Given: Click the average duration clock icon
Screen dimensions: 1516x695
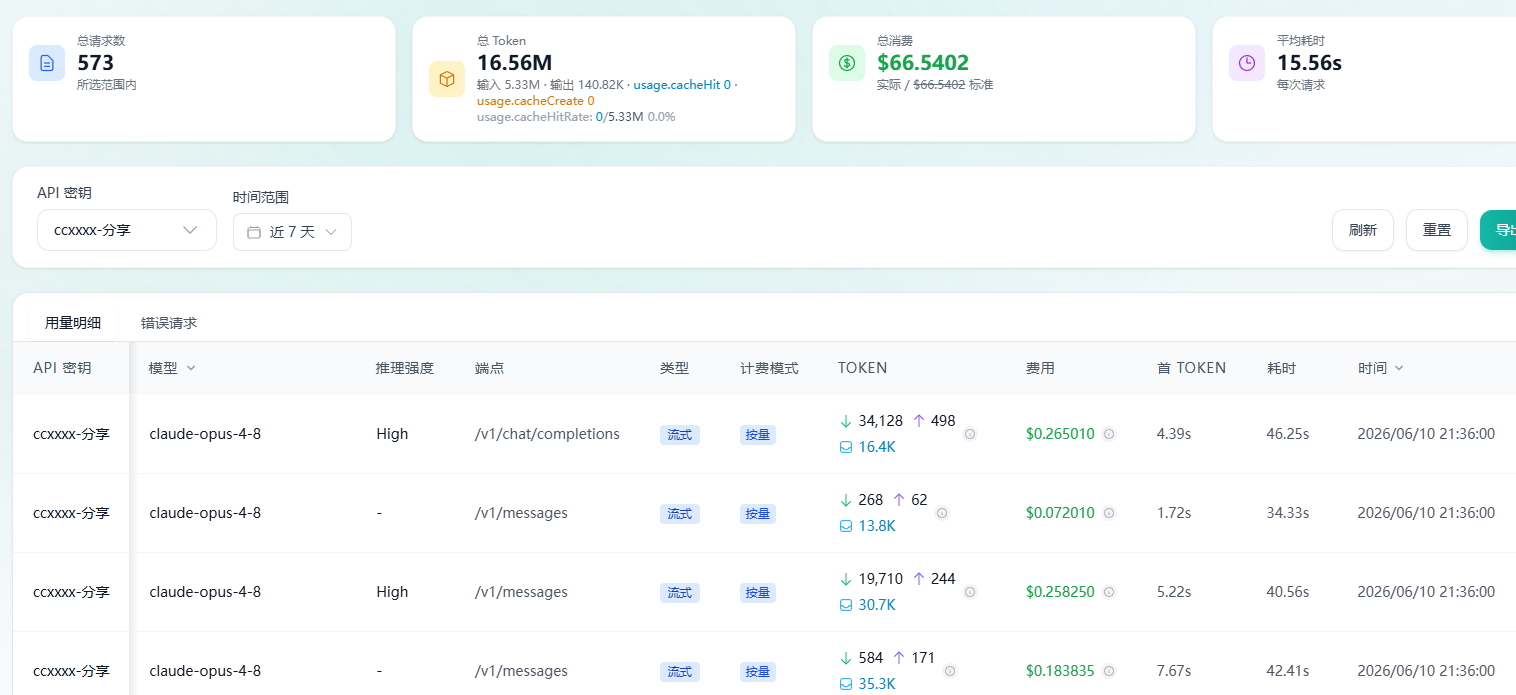Looking at the screenshot, I should (x=1247, y=63).
